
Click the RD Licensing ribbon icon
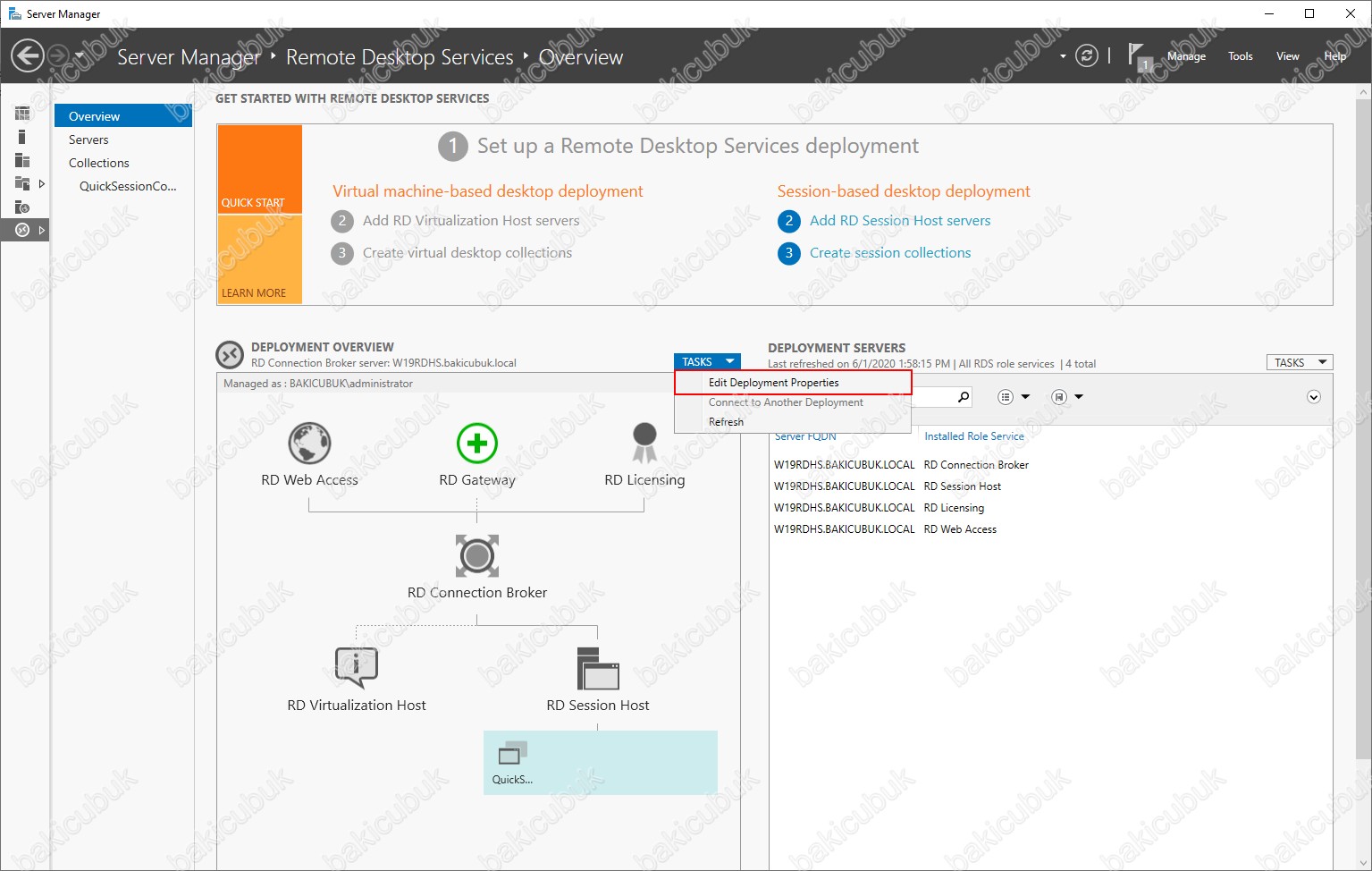pyautogui.click(x=644, y=444)
